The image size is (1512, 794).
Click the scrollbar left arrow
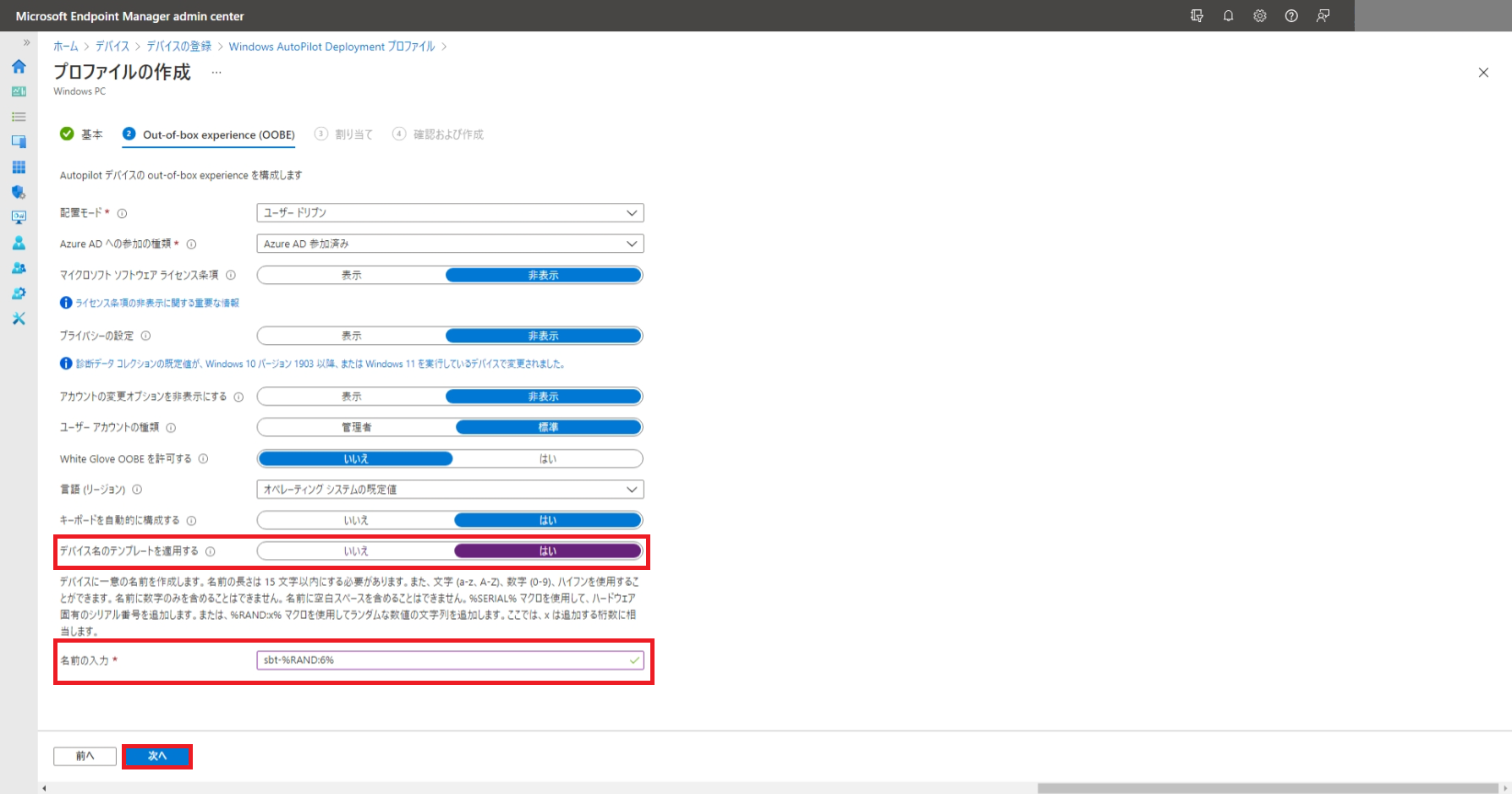coord(44,788)
